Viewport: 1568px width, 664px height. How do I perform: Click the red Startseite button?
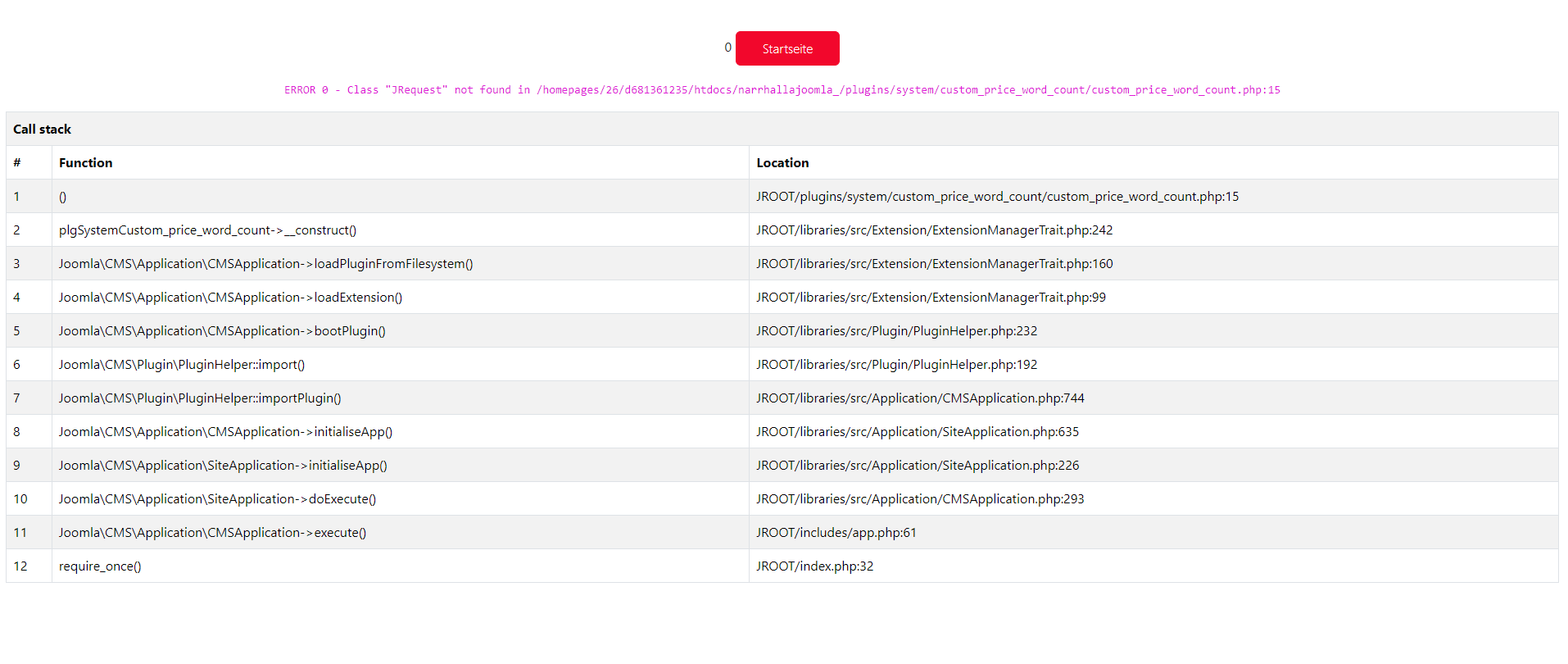pos(786,48)
